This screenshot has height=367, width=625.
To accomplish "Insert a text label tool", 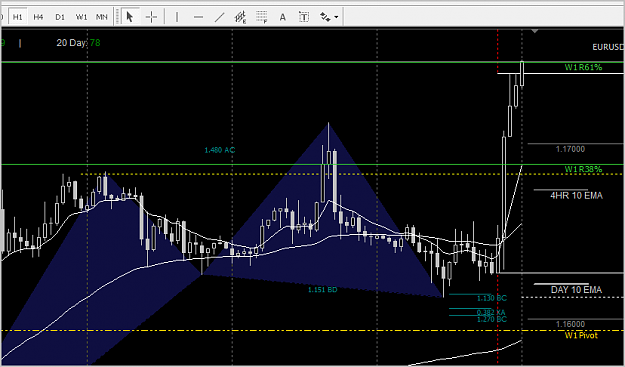I will point(304,17).
